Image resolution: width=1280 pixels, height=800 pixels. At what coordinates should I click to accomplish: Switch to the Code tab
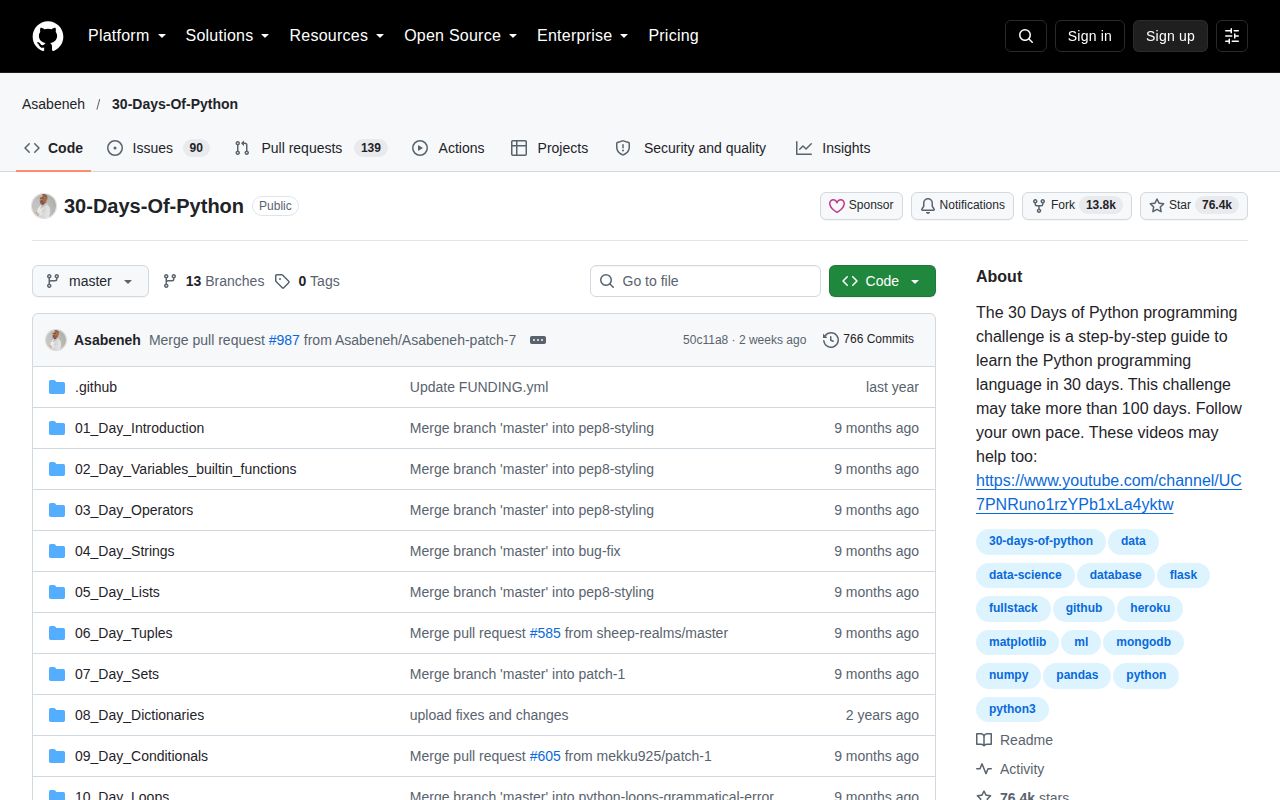pos(54,148)
